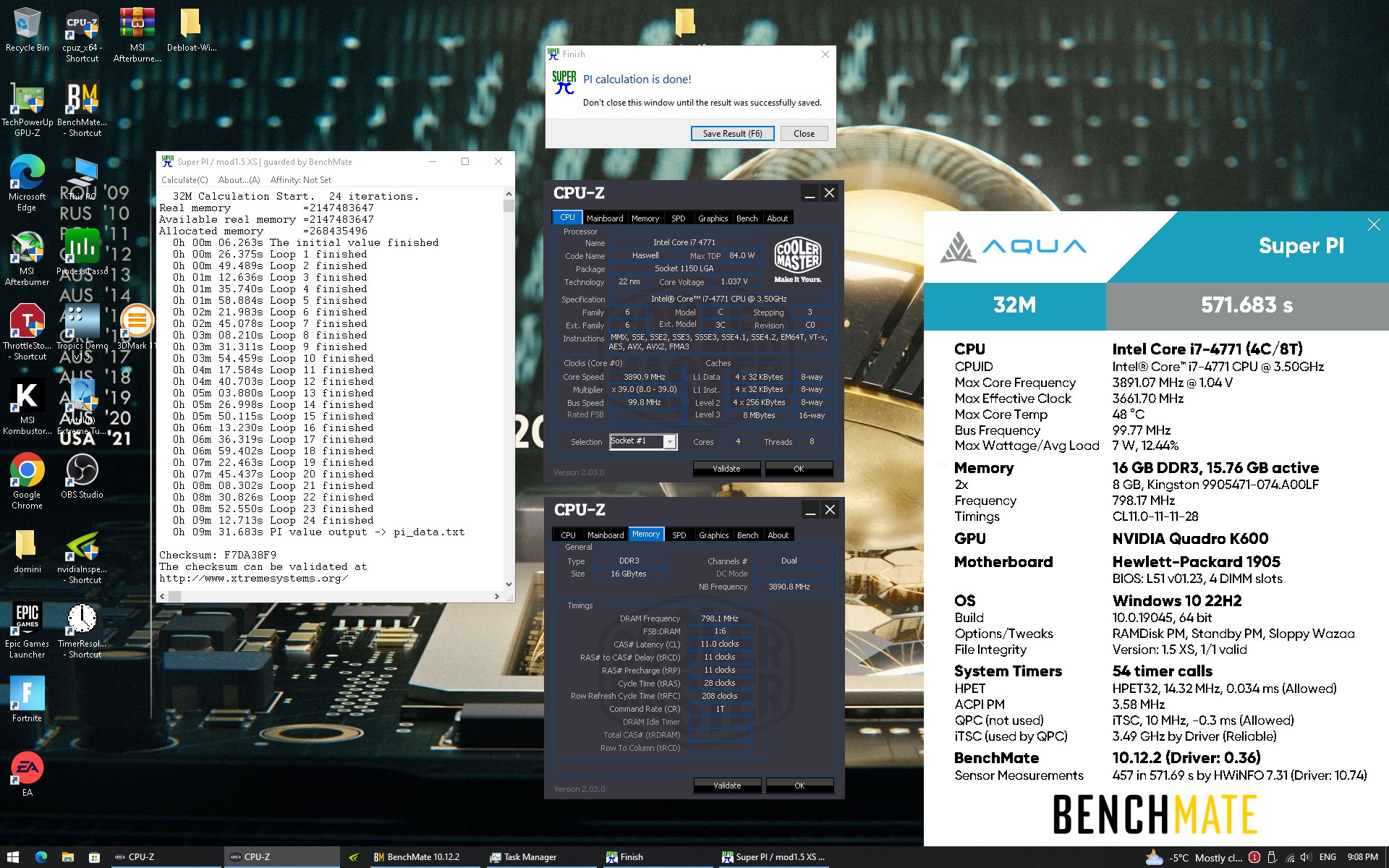1389x868 pixels.
Task: Open Microsoft Store taskbar icon
Action: (x=94, y=857)
